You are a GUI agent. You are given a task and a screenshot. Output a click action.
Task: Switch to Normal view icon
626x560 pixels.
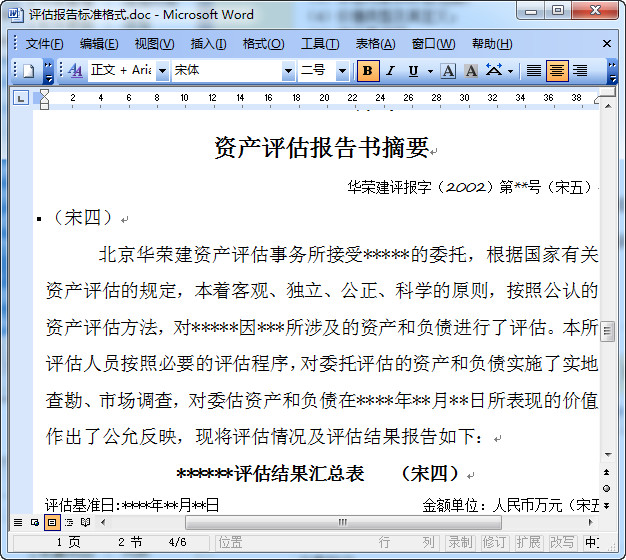tap(18, 522)
